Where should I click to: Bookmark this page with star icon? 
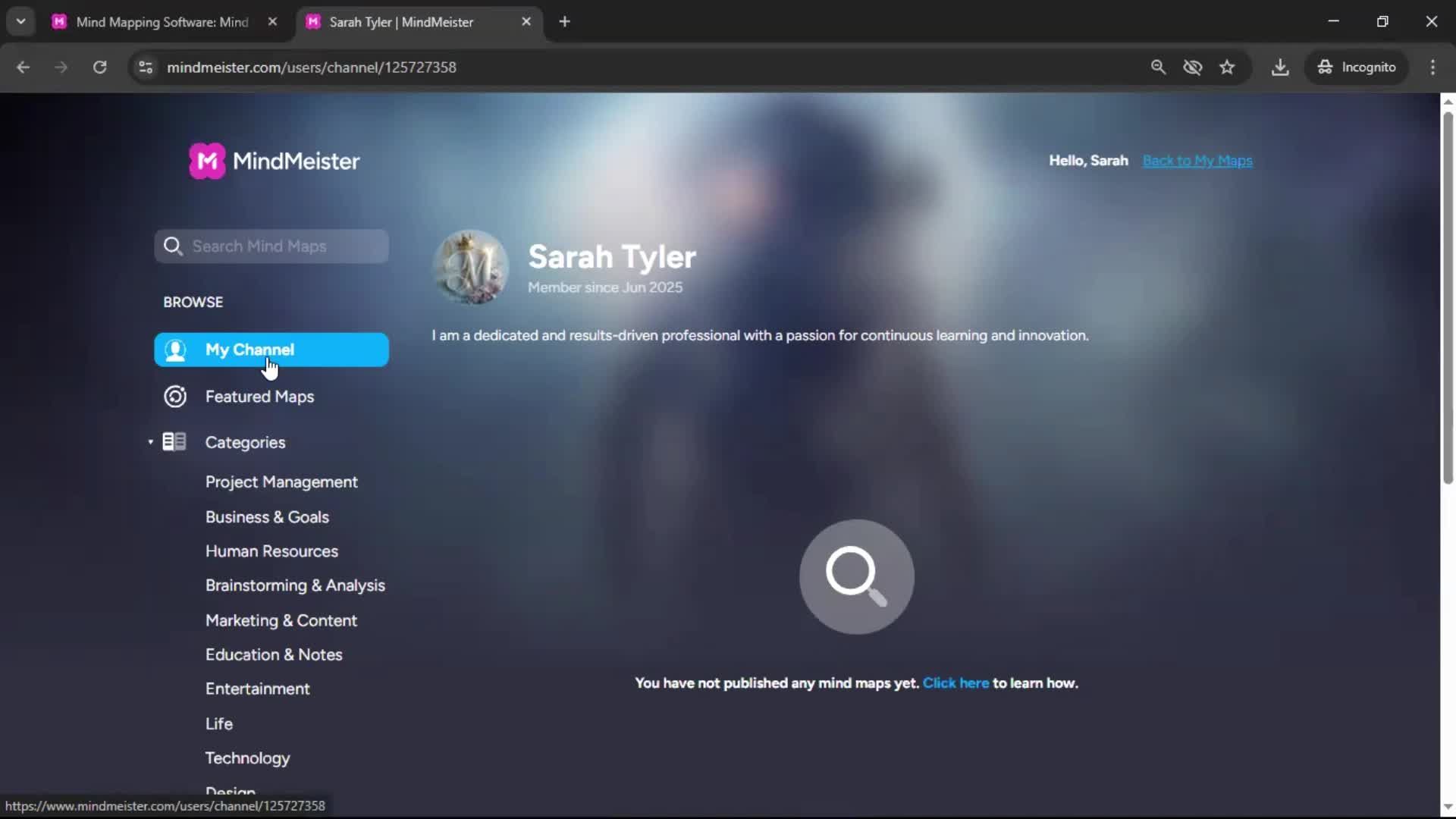tap(1227, 67)
